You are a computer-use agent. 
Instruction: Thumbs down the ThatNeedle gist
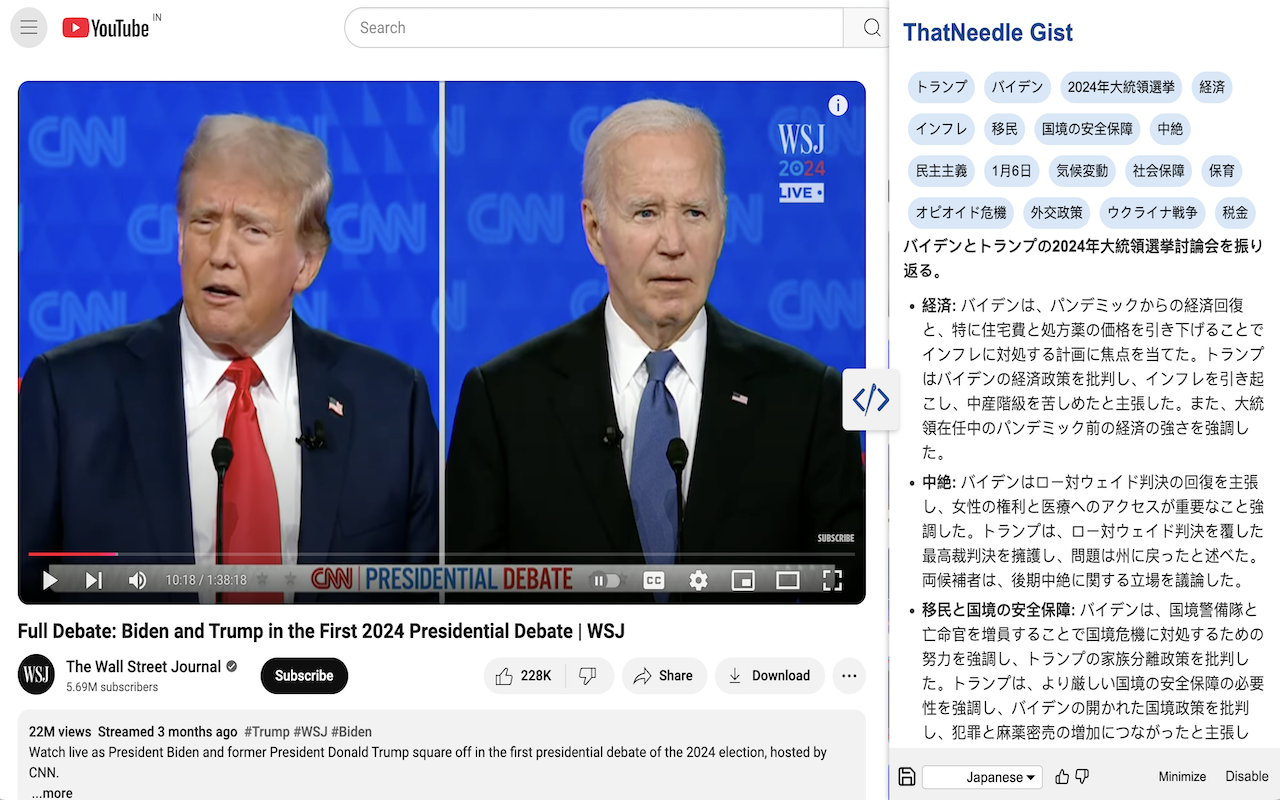[x=1081, y=777]
